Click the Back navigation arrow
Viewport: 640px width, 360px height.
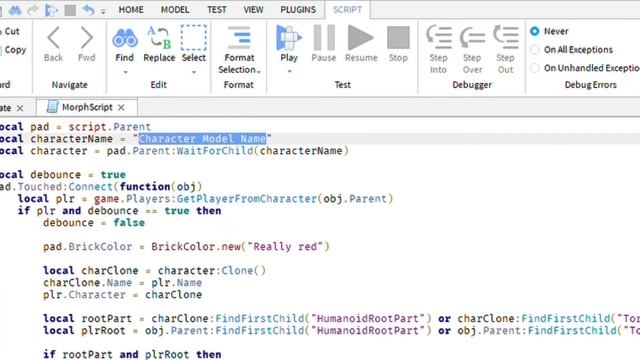53,38
